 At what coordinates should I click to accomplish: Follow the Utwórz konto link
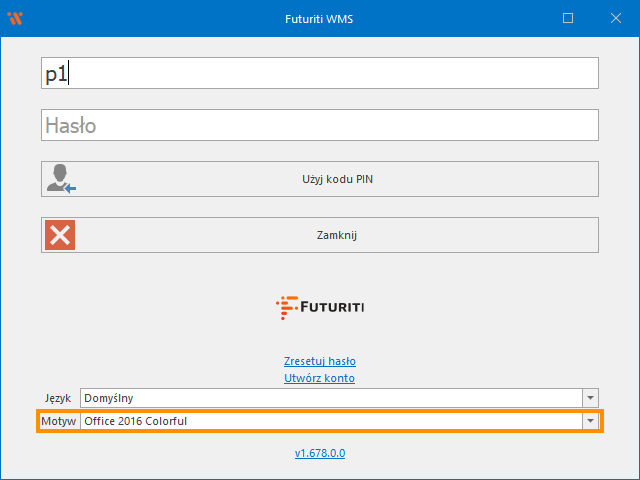coord(320,378)
